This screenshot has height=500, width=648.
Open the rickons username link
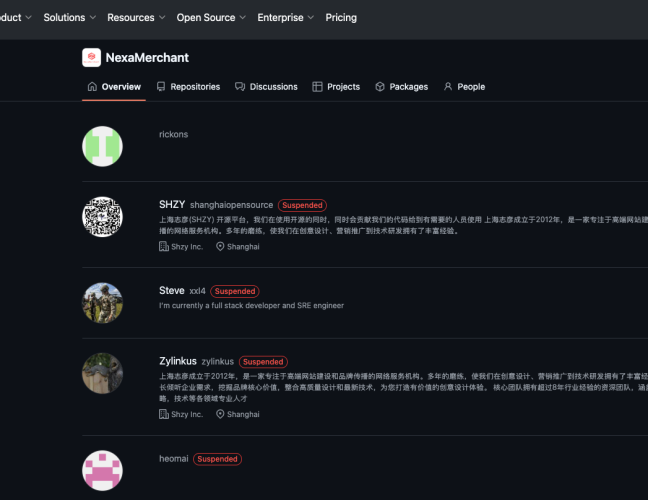coord(173,134)
